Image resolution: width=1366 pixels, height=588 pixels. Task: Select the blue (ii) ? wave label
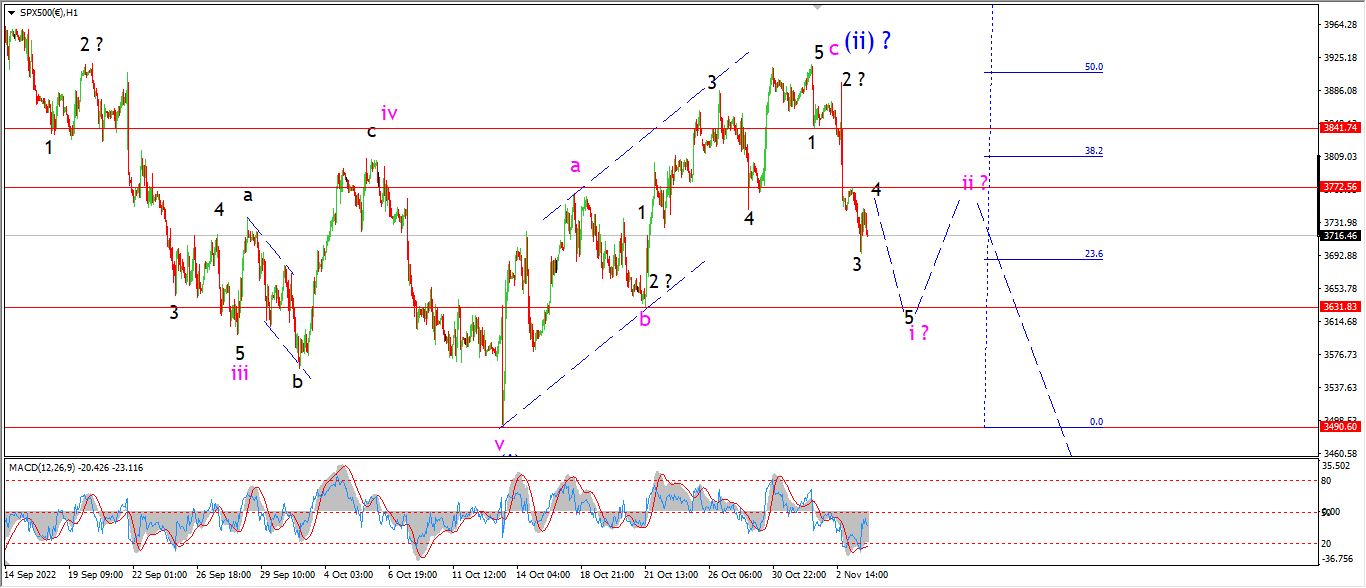(868, 41)
